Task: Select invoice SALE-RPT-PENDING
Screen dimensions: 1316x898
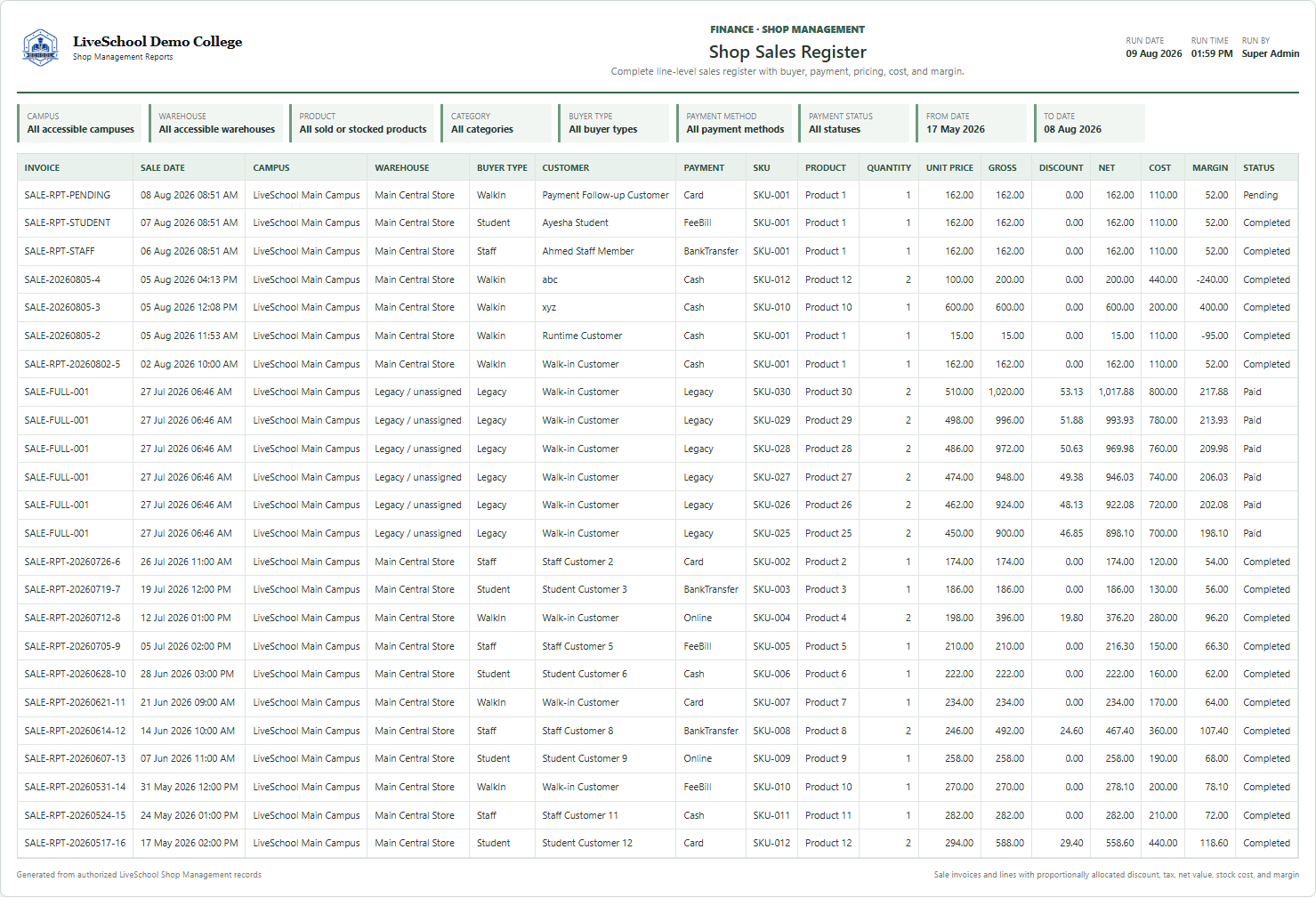Action: (x=68, y=195)
